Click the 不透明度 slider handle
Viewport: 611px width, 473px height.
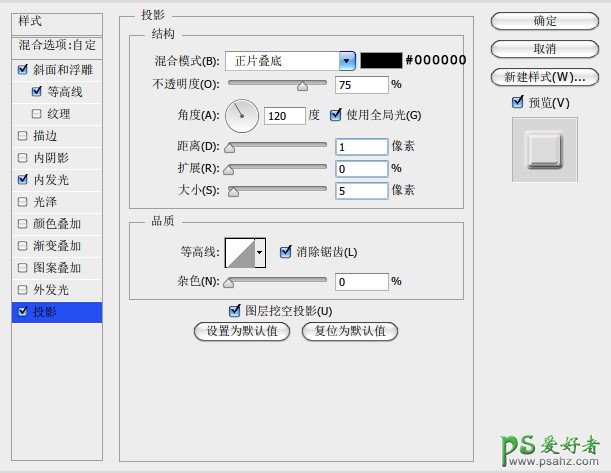click(x=301, y=88)
